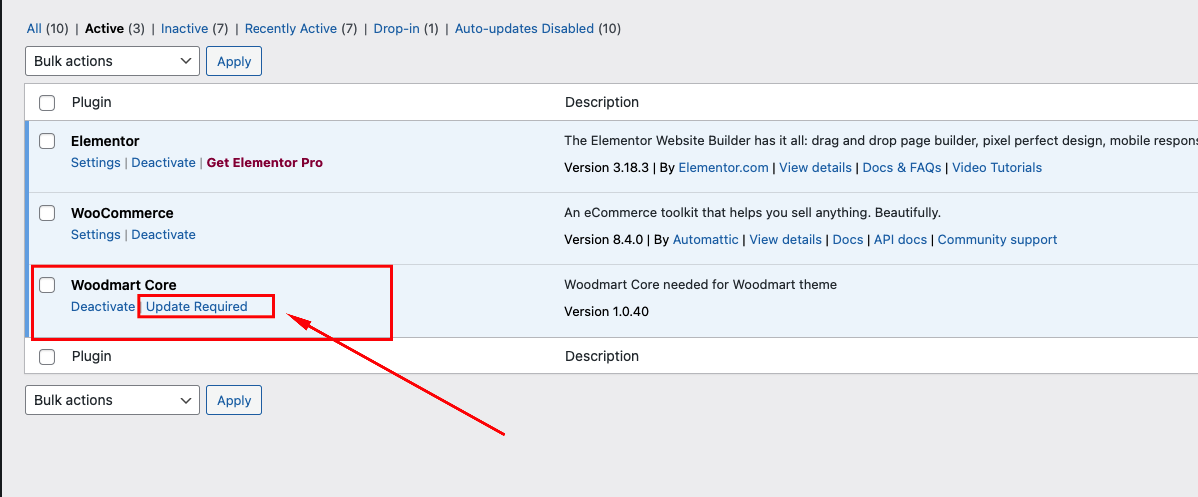Click Get Elementor Pro link
Viewport: 1198px width, 497px height.
pyautogui.click(x=265, y=163)
